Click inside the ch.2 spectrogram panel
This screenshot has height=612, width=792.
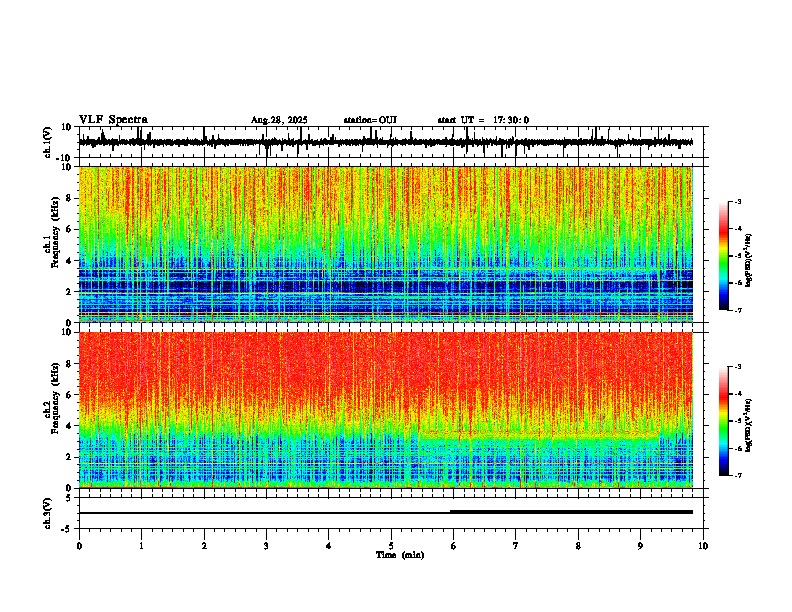(x=391, y=410)
